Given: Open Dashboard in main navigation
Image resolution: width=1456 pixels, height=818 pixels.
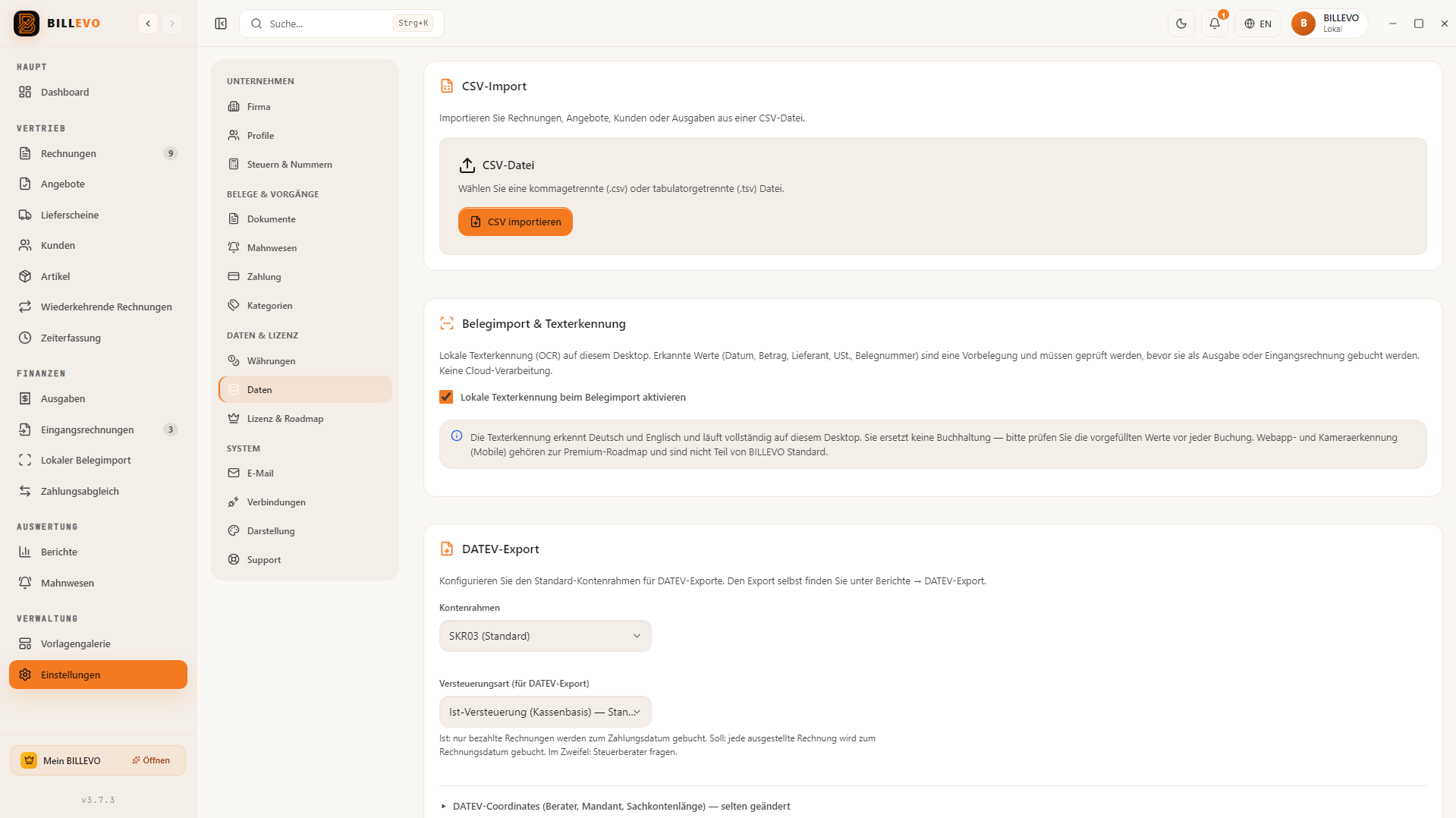Looking at the screenshot, I should click(x=98, y=92).
